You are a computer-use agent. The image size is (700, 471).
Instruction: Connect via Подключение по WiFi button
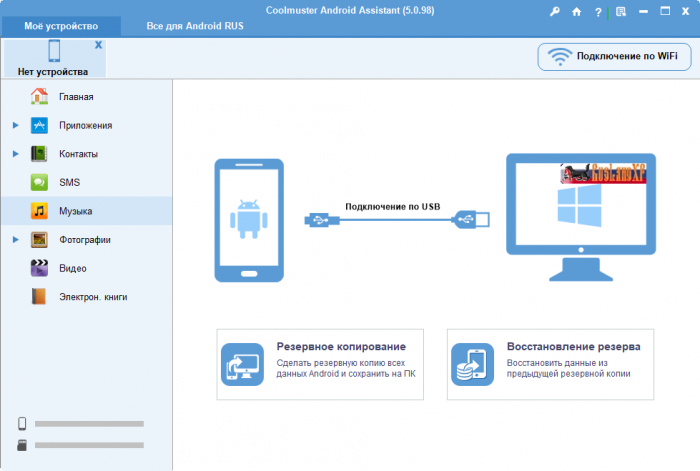614,57
